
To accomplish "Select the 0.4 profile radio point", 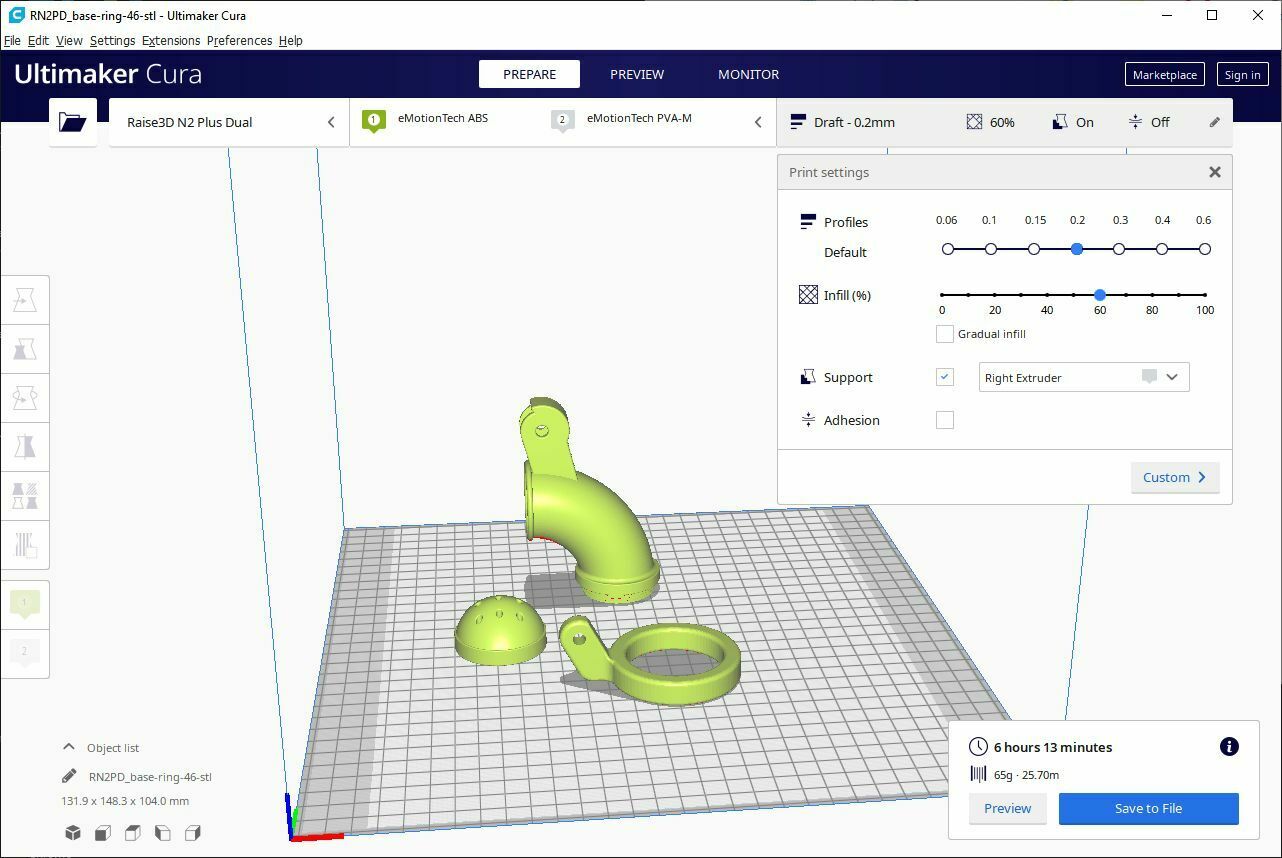I will 1162,249.
